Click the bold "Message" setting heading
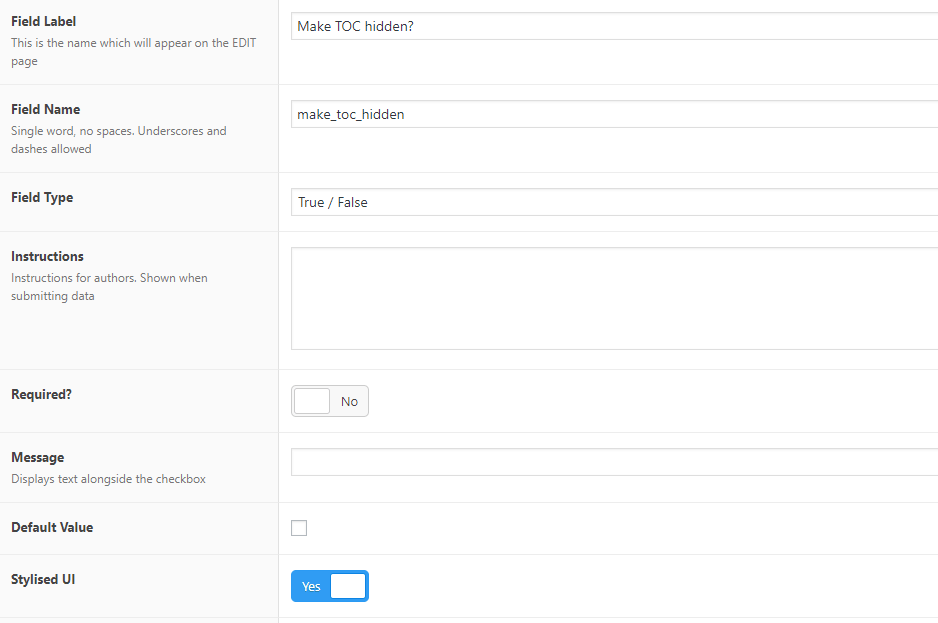The width and height of the screenshot is (938, 623). (x=37, y=457)
